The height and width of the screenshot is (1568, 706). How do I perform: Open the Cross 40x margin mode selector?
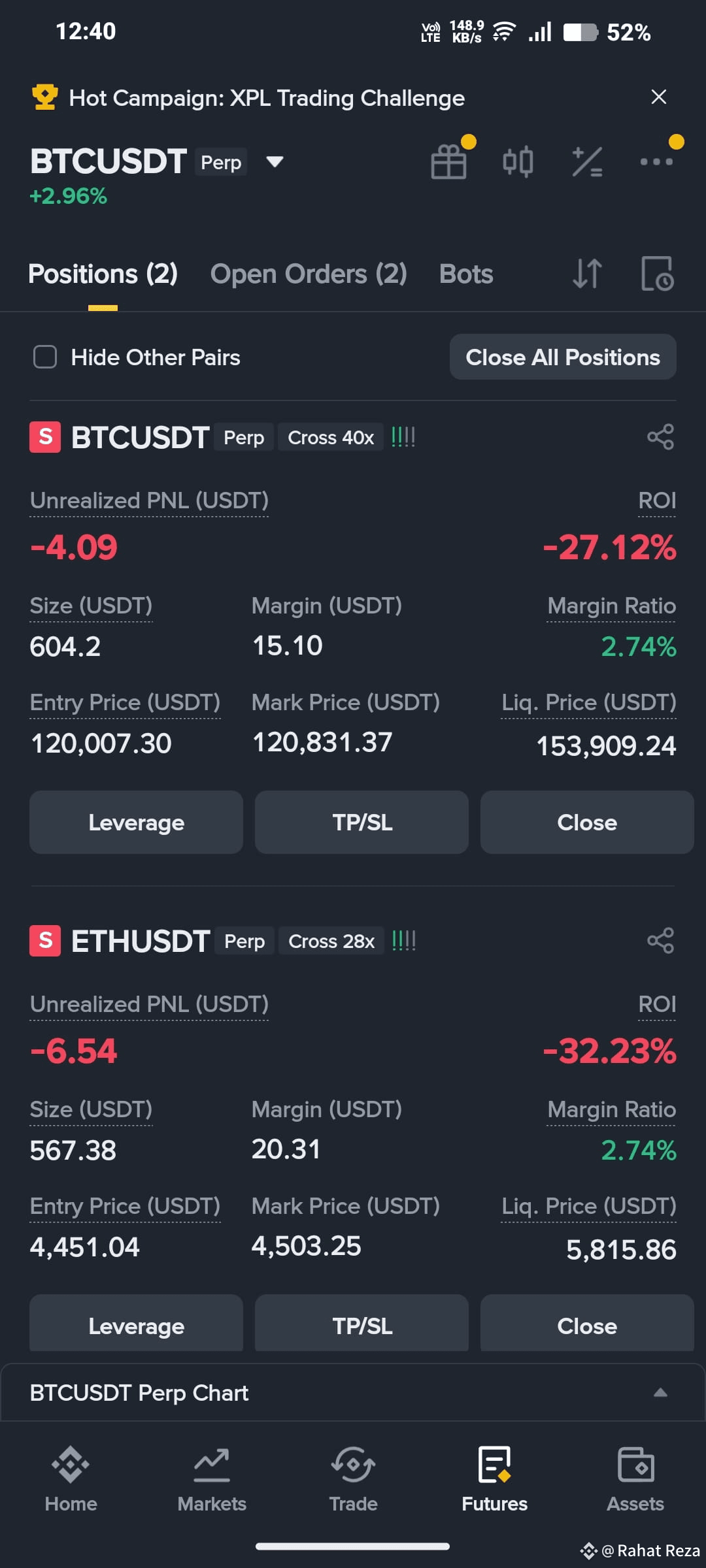pyautogui.click(x=331, y=437)
